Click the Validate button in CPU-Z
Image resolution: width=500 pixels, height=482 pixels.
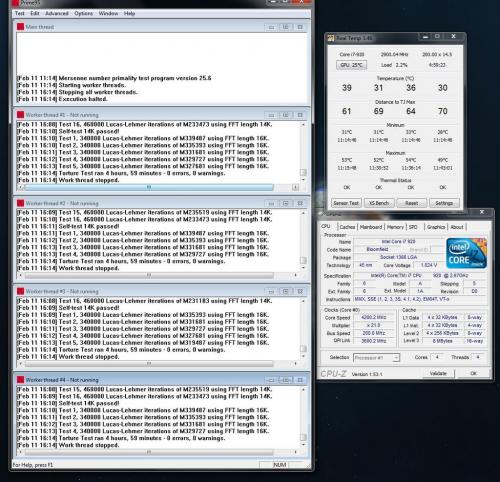(x=438, y=373)
